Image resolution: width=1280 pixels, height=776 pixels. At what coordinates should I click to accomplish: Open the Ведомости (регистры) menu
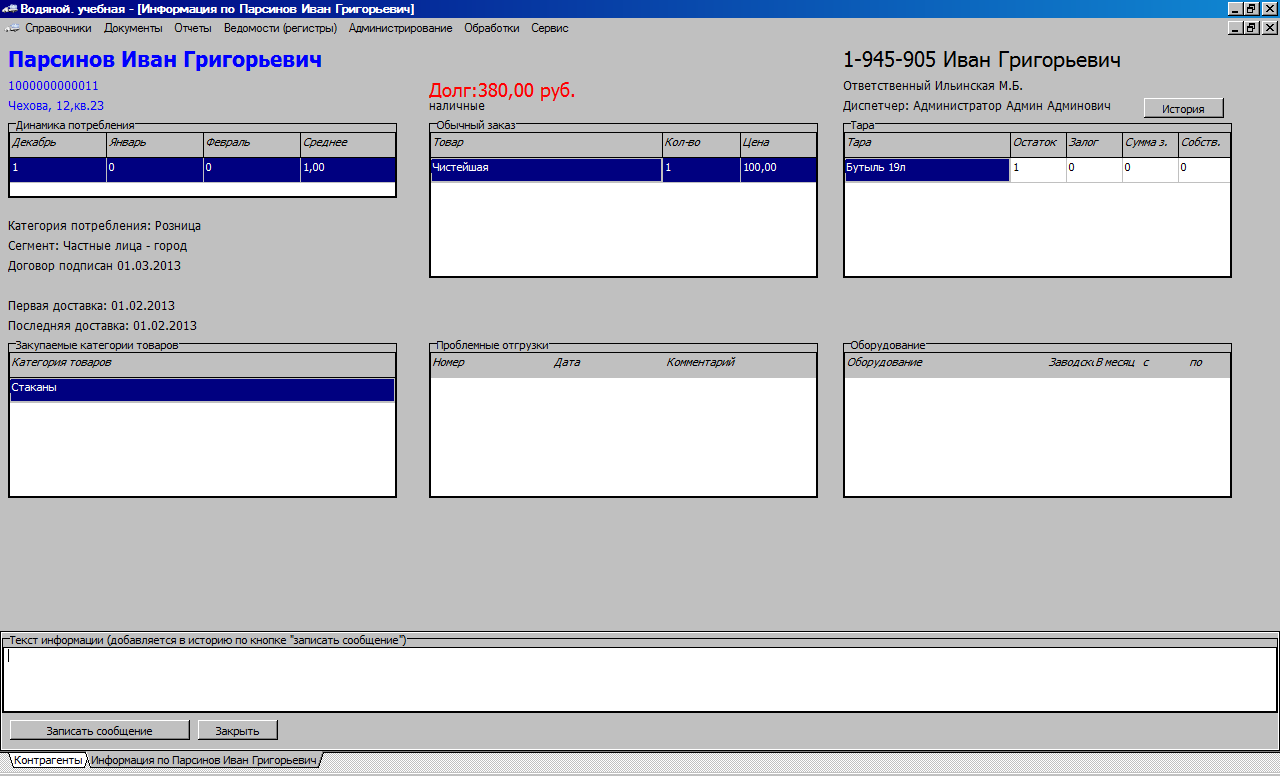tap(280, 28)
